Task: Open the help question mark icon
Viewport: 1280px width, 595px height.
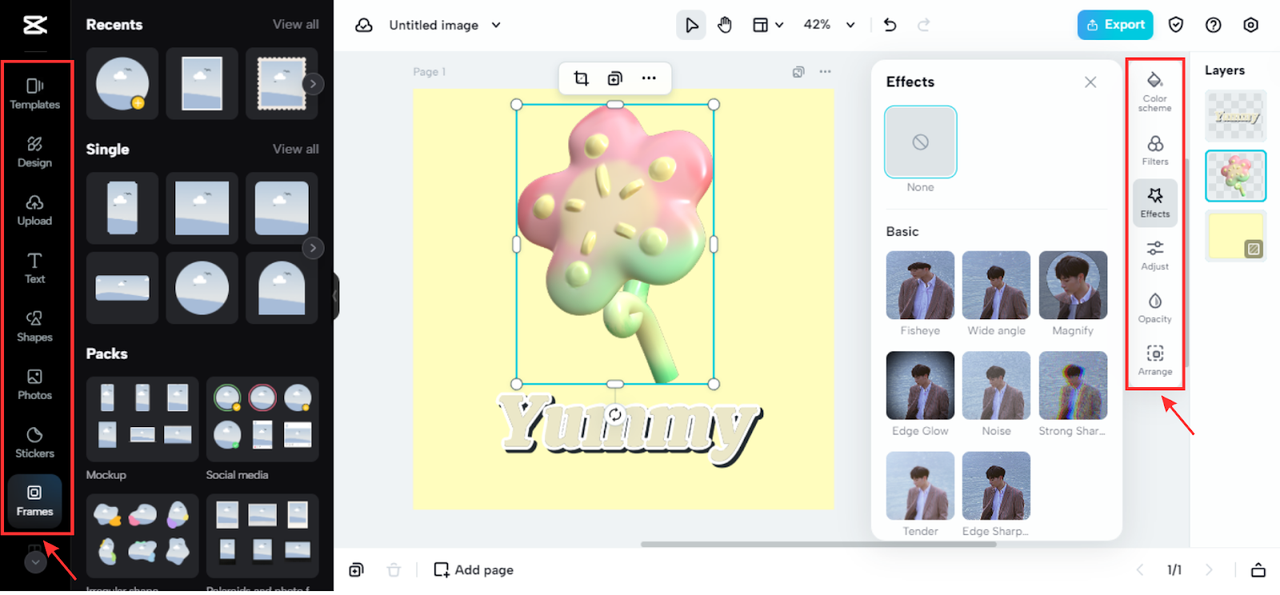Action: click(x=1213, y=25)
